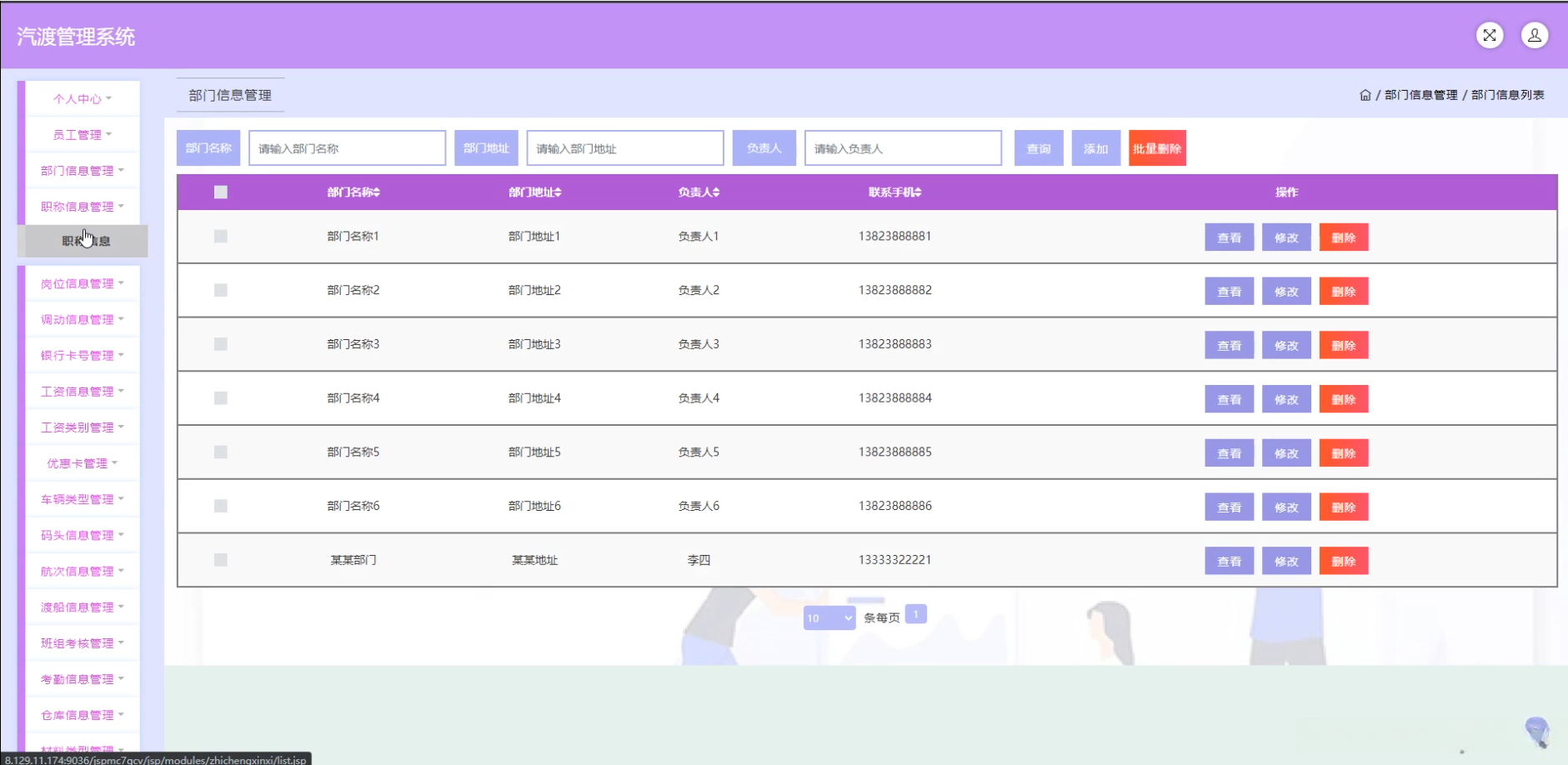This screenshot has height=765, width=1568.
Task: Click phone number 13333322221
Action: [895, 560]
